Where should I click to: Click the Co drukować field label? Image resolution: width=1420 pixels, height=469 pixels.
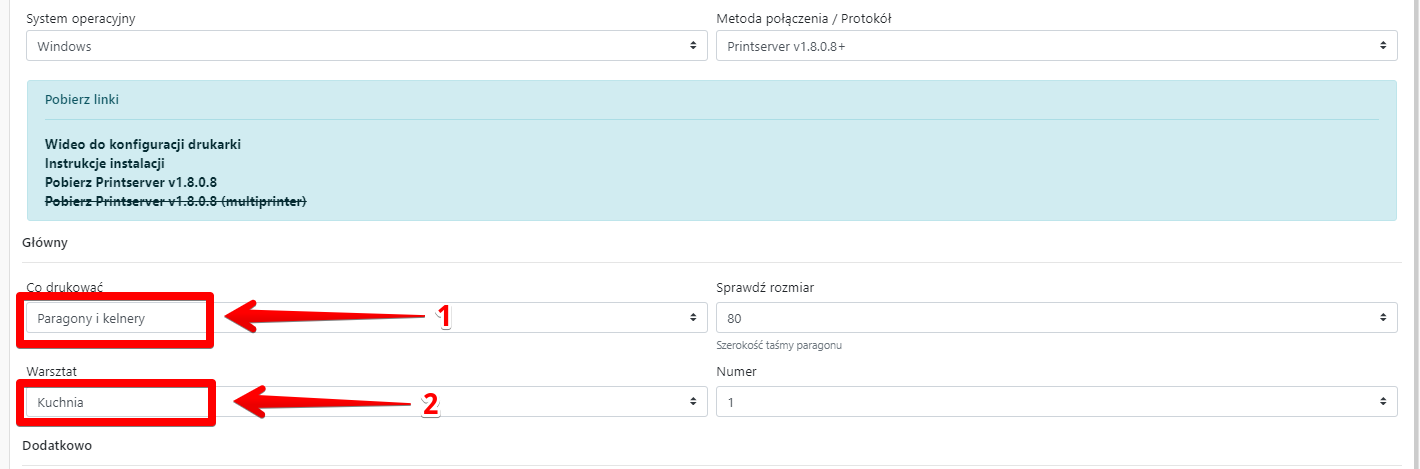click(x=65, y=288)
